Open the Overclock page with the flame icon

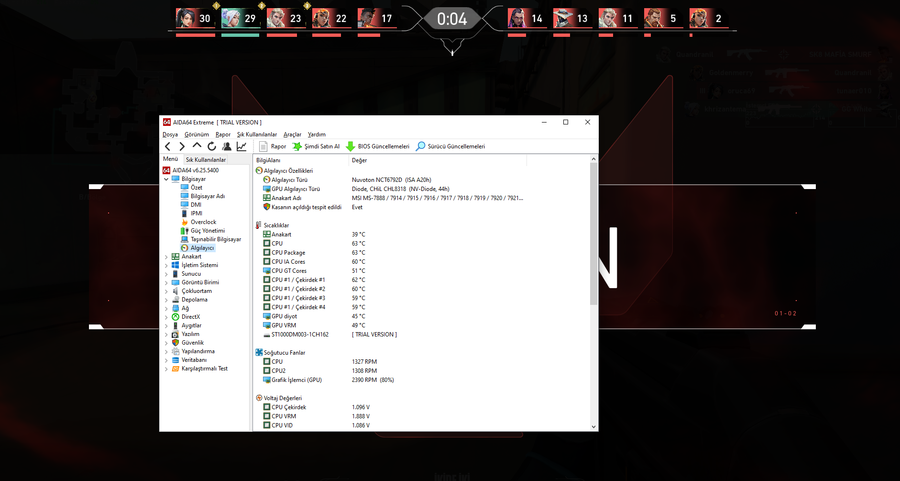click(x=199, y=222)
